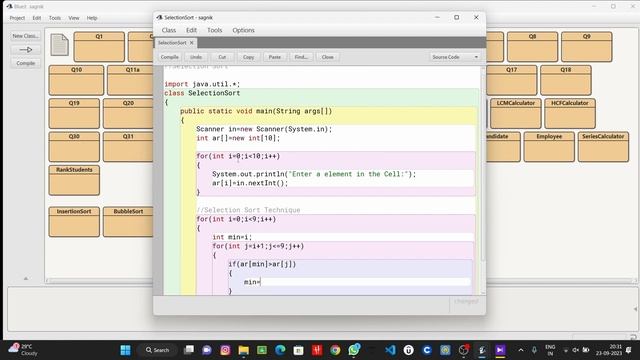Show hidden system tray icons

pyautogui.click(x=521, y=350)
